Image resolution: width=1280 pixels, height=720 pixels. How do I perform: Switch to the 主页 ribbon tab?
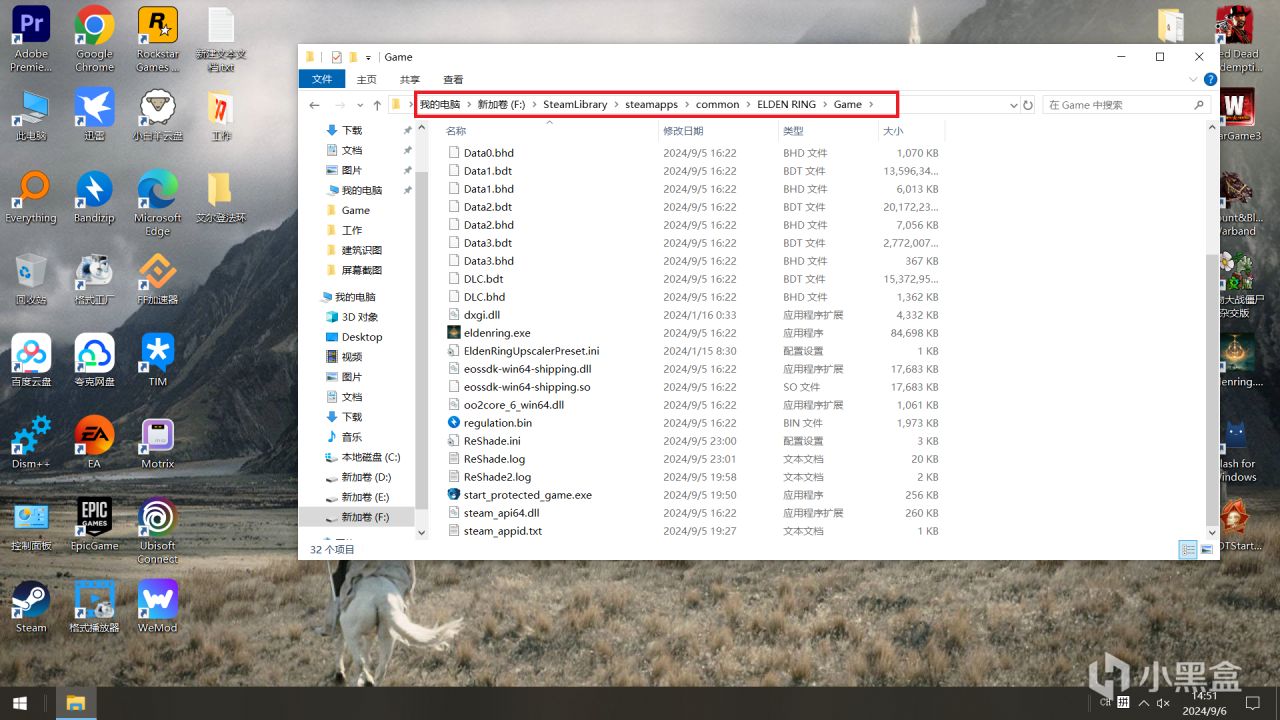[367, 80]
